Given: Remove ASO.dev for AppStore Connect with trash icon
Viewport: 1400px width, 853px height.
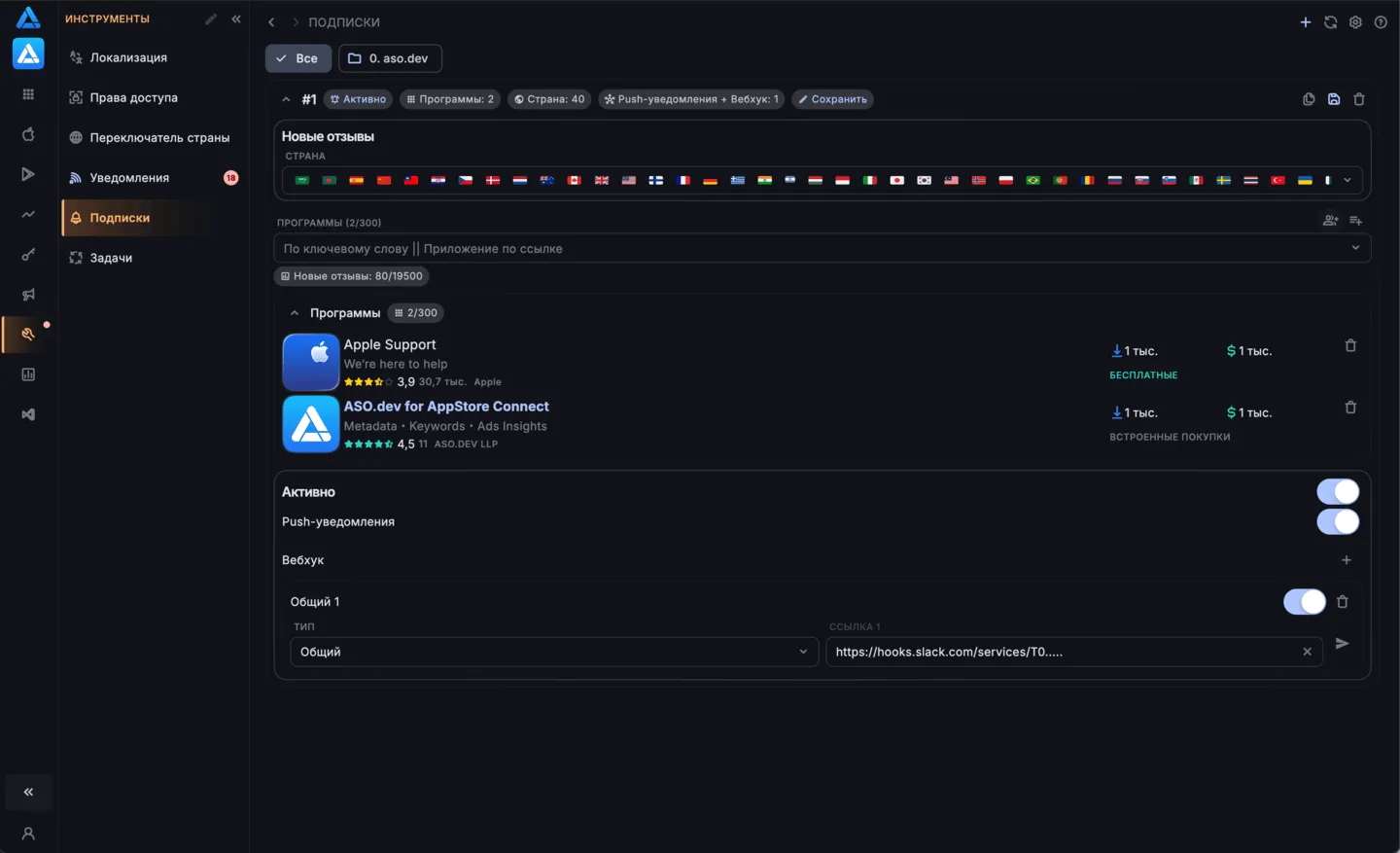Looking at the screenshot, I should [1350, 408].
